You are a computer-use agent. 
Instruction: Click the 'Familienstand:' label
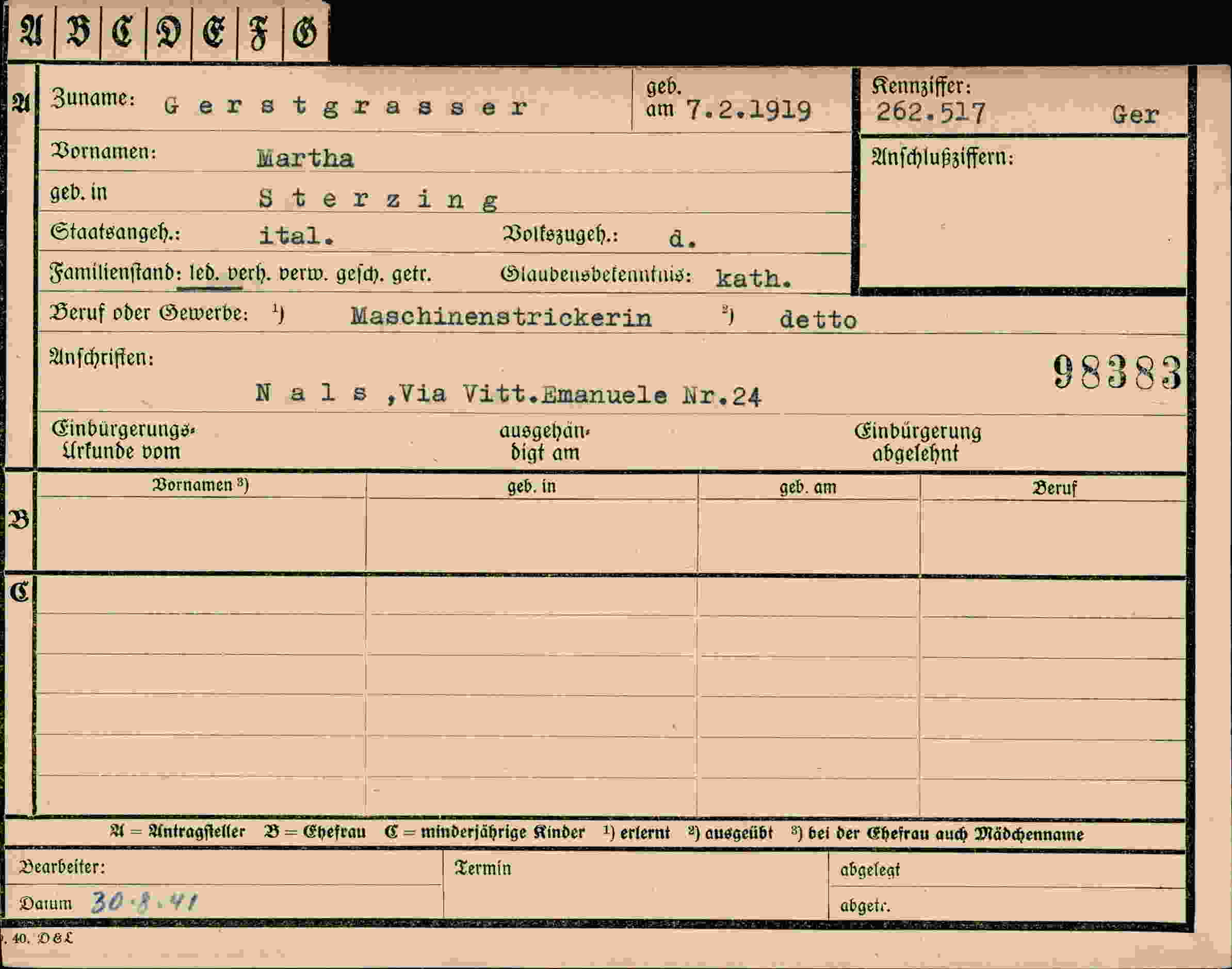pyautogui.click(x=115, y=273)
